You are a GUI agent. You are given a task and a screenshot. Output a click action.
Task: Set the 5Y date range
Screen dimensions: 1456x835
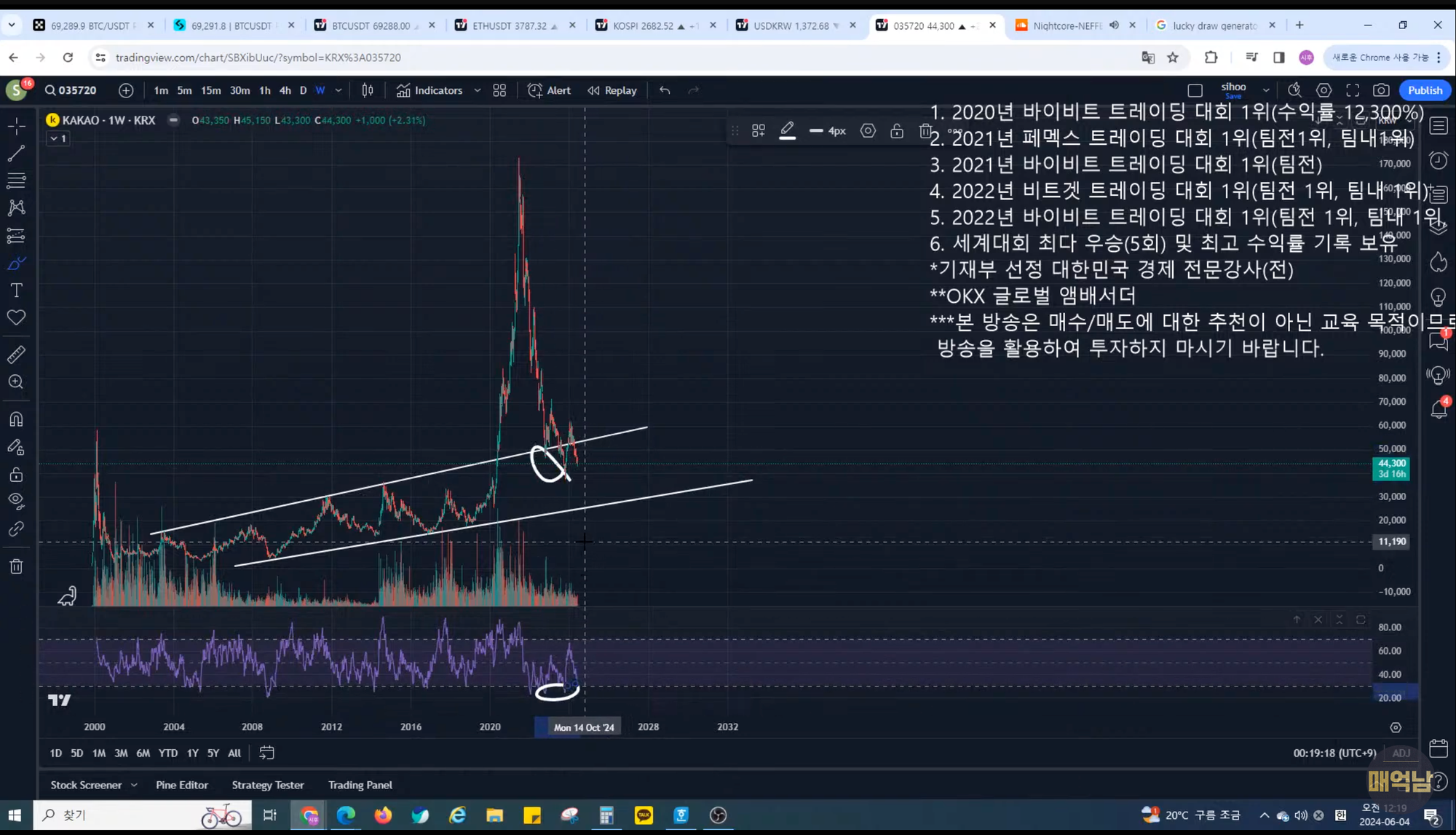click(213, 753)
